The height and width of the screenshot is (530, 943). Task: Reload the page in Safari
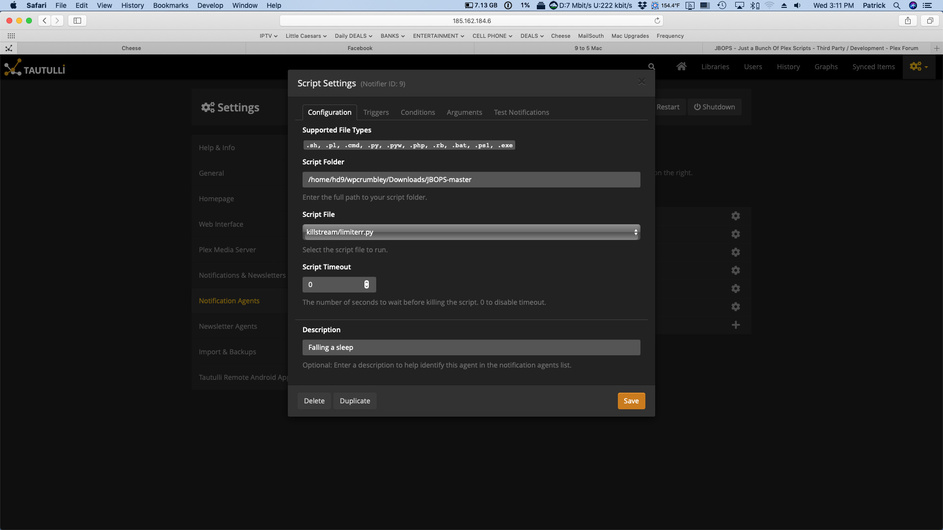coord(657,20)
